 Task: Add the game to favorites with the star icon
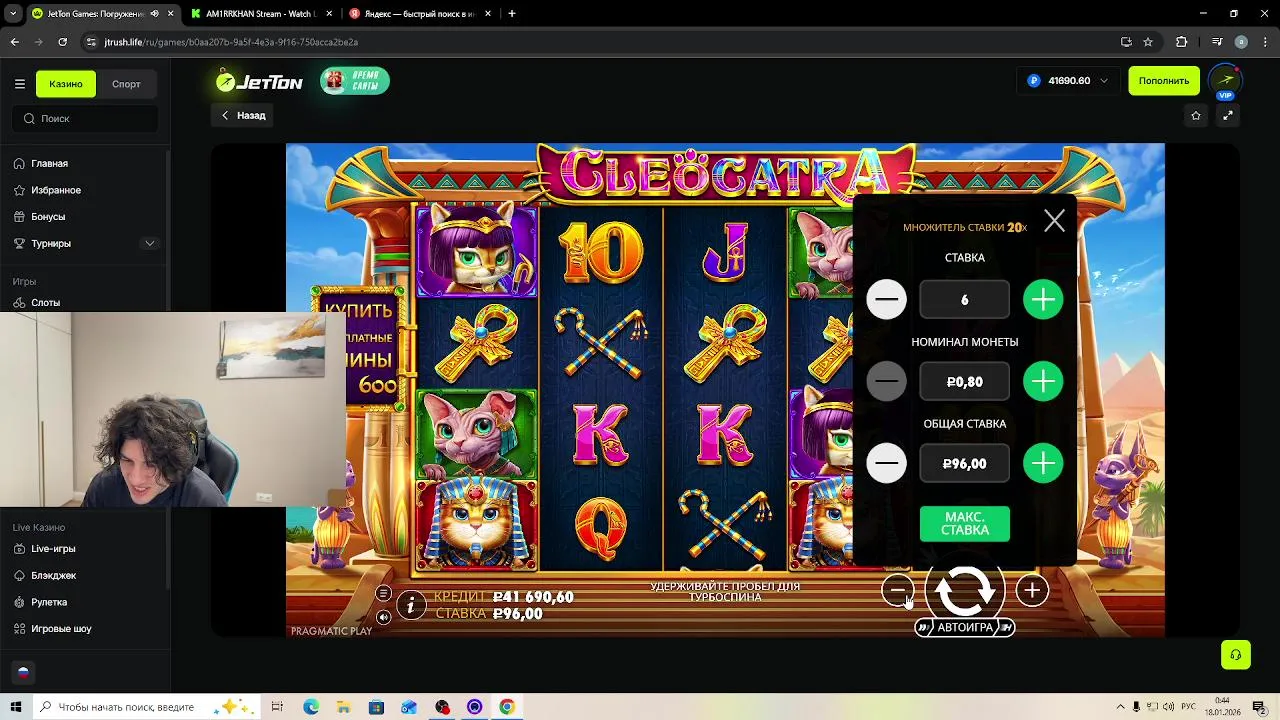(x=1196, y=116)
